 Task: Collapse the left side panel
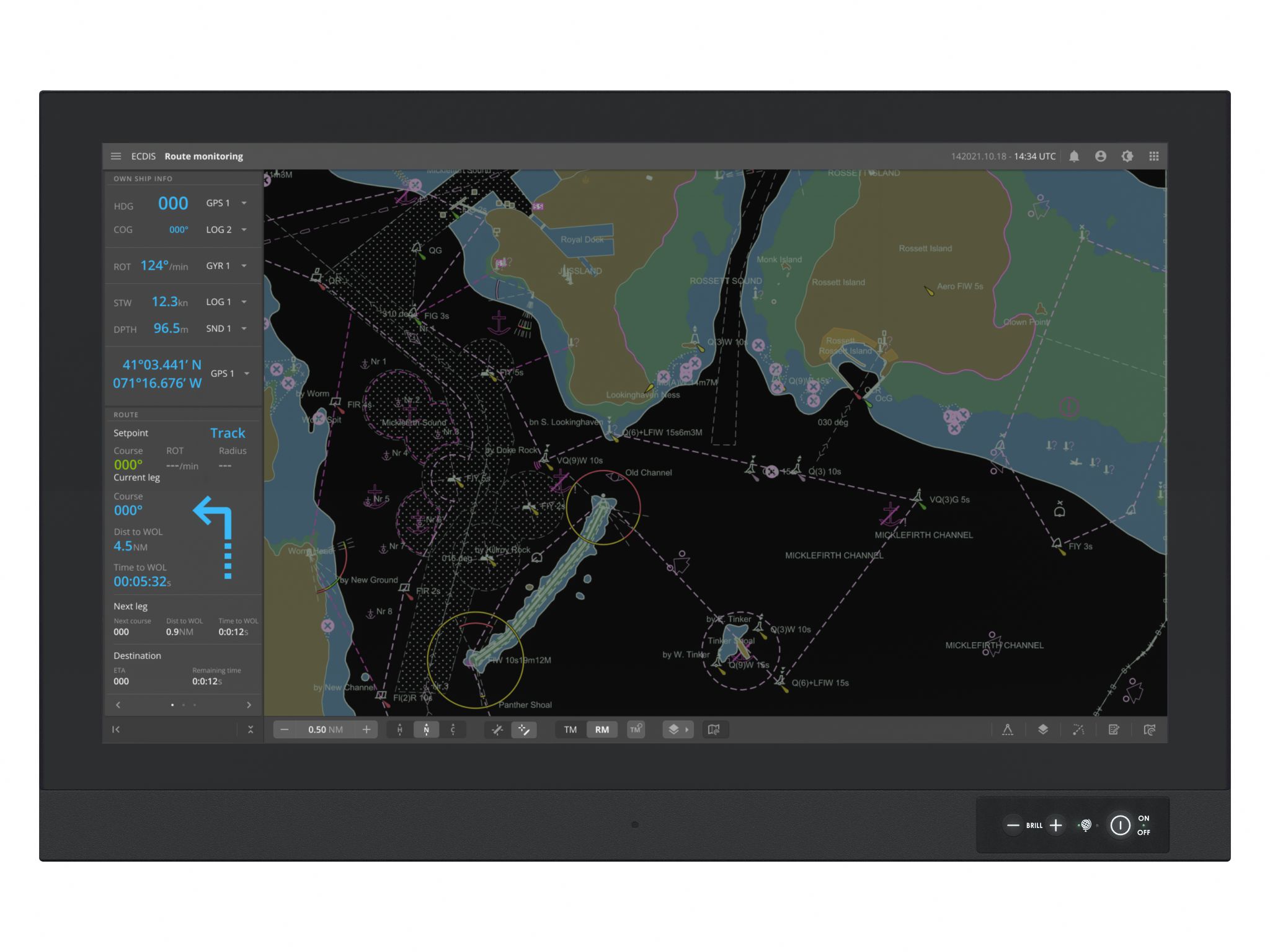(116, 729)
